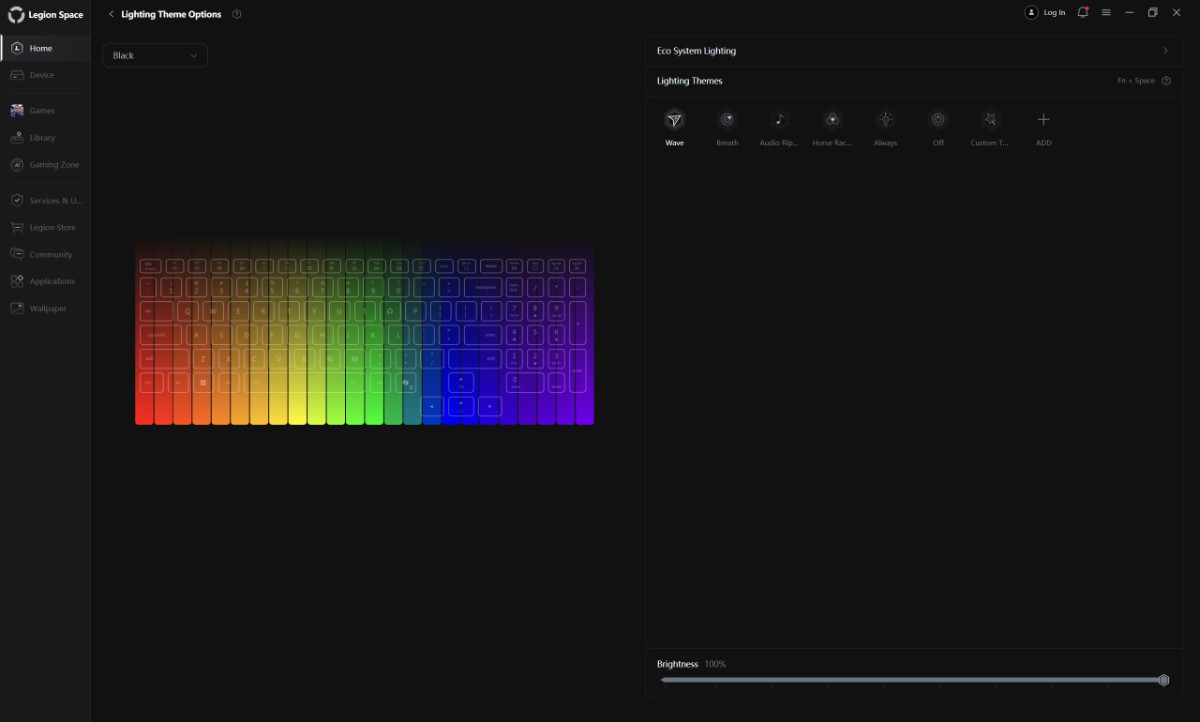Viewport: 1200px width, 722px height.
Task: Open the hamburger menu in title bar
Action: 1106,13
